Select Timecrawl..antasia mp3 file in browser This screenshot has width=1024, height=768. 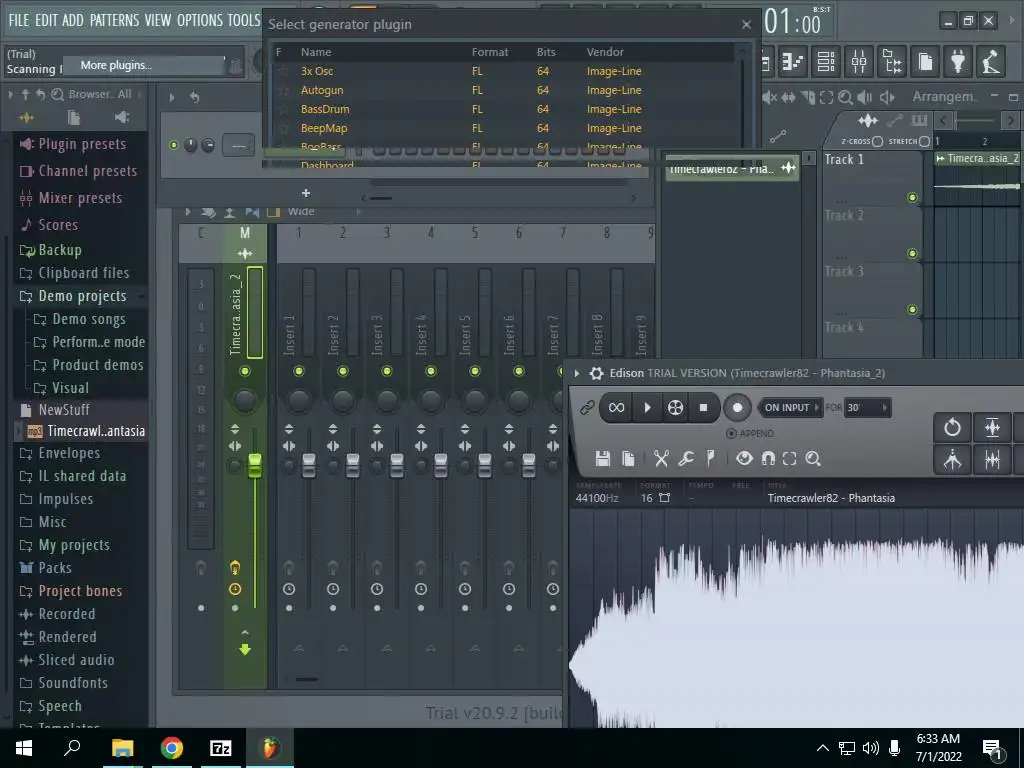coord(86,431)
